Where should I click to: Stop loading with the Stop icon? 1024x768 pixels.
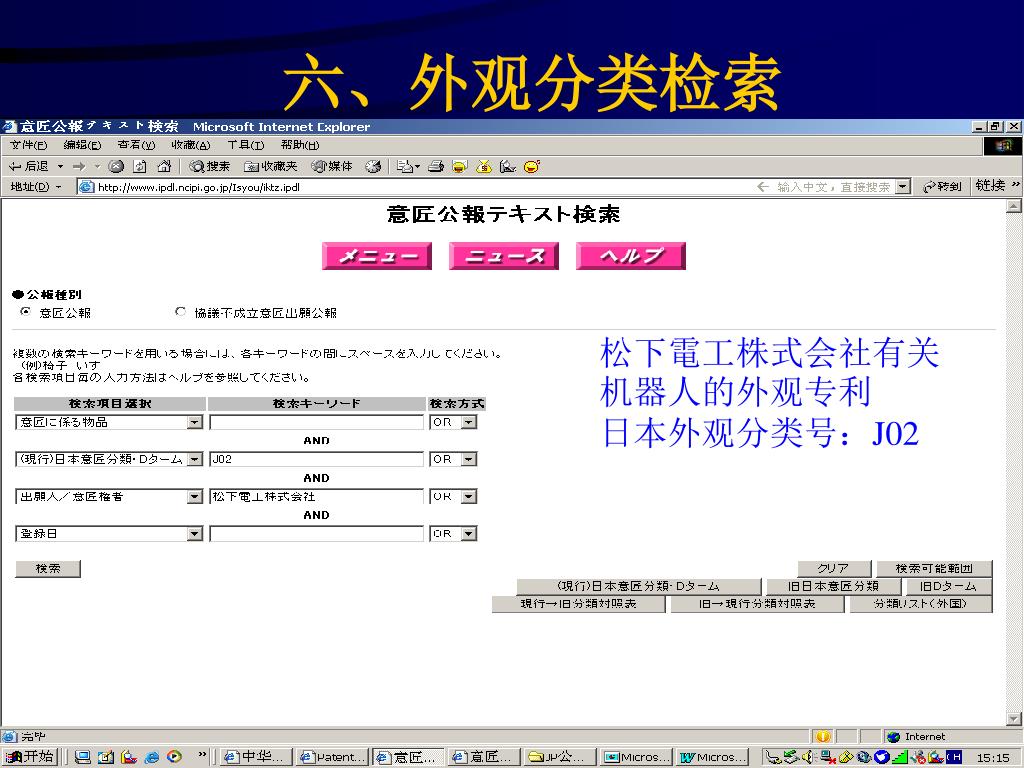click(x=116, y=167)
